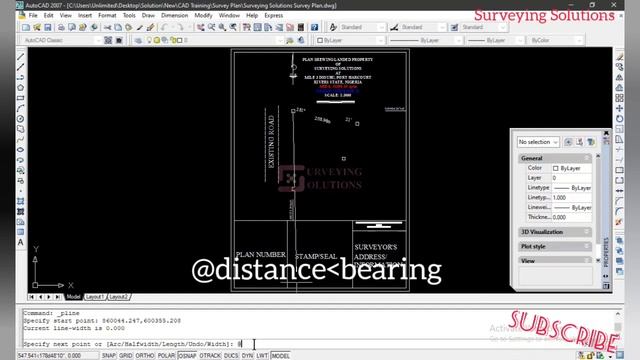
Task: Click the layout tab last-arrow button
Action: 58,297
